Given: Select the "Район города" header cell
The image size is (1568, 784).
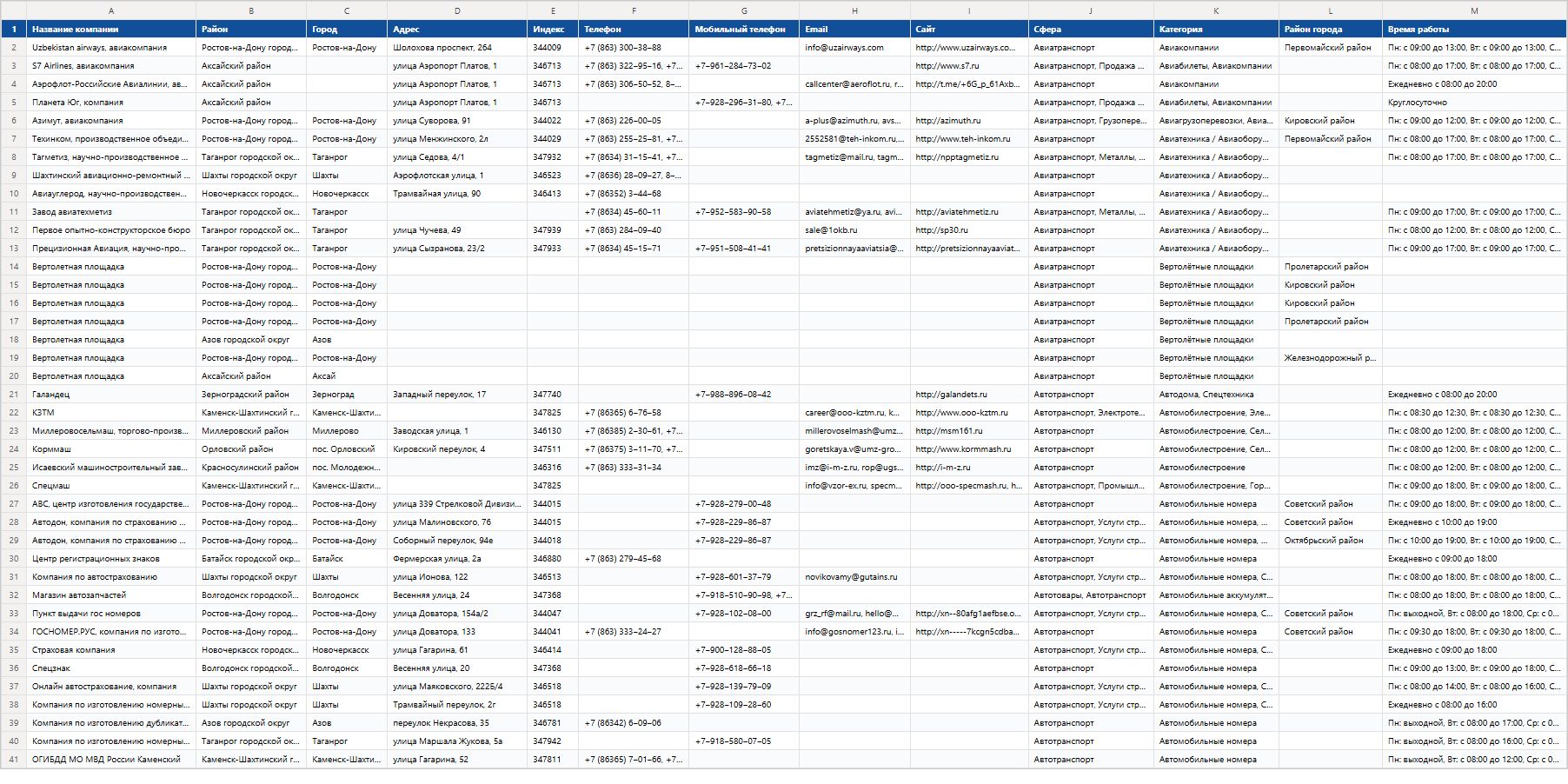Looking at the screenshot, I should 1331,29.
